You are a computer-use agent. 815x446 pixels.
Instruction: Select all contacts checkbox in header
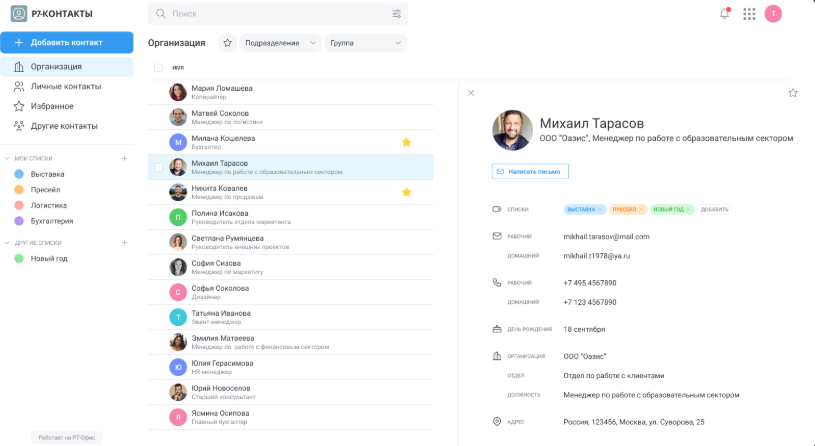(x=159, y=68)
